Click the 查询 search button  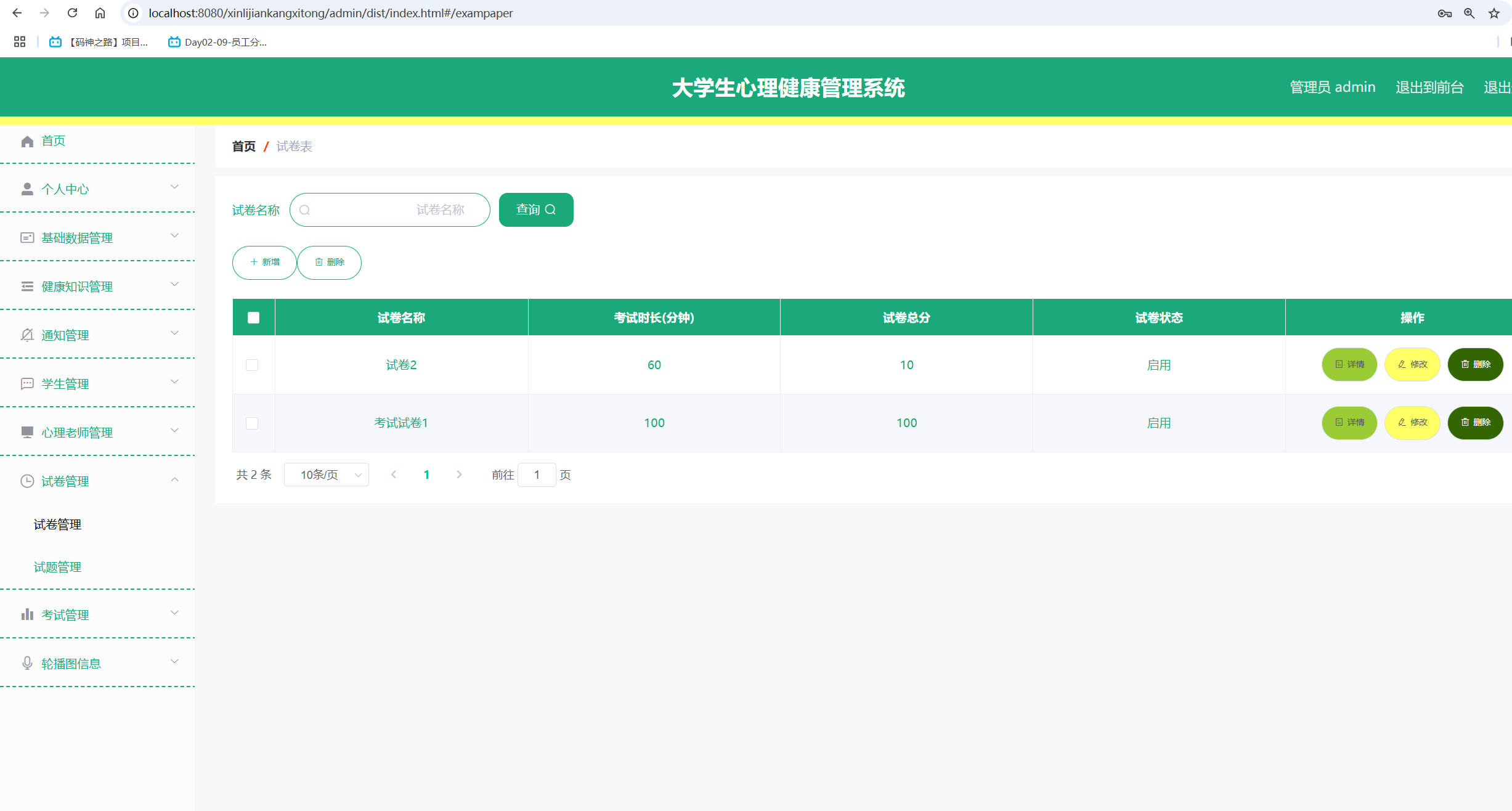click(535, 210)
